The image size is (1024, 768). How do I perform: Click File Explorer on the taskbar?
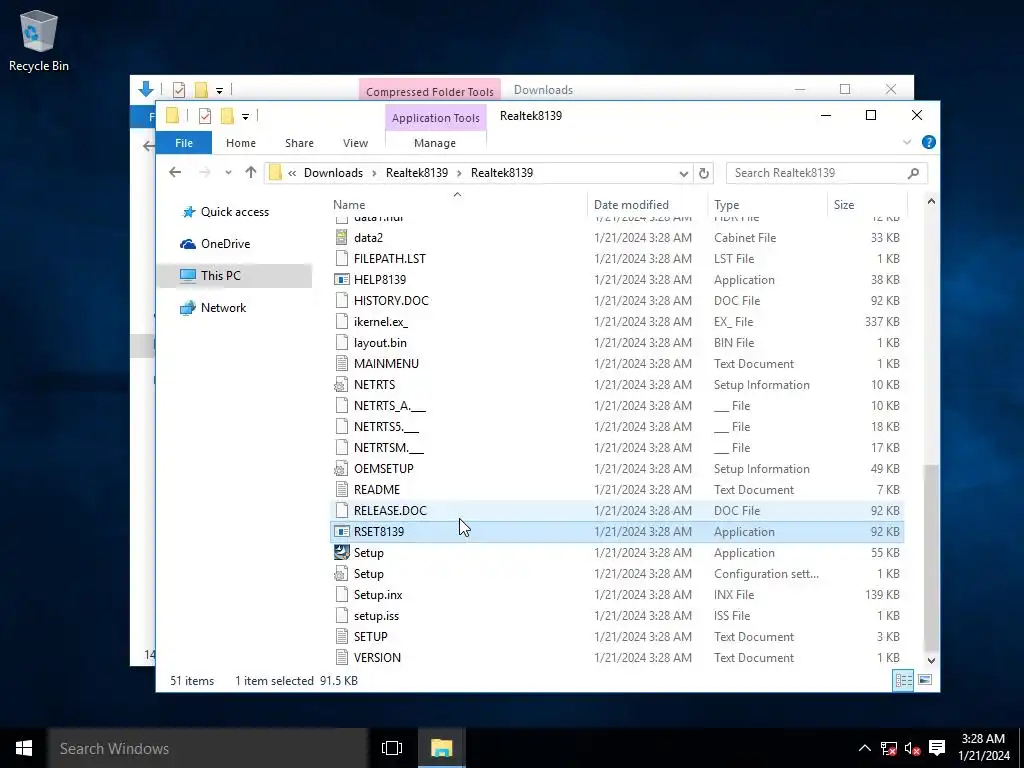(441, 748)
